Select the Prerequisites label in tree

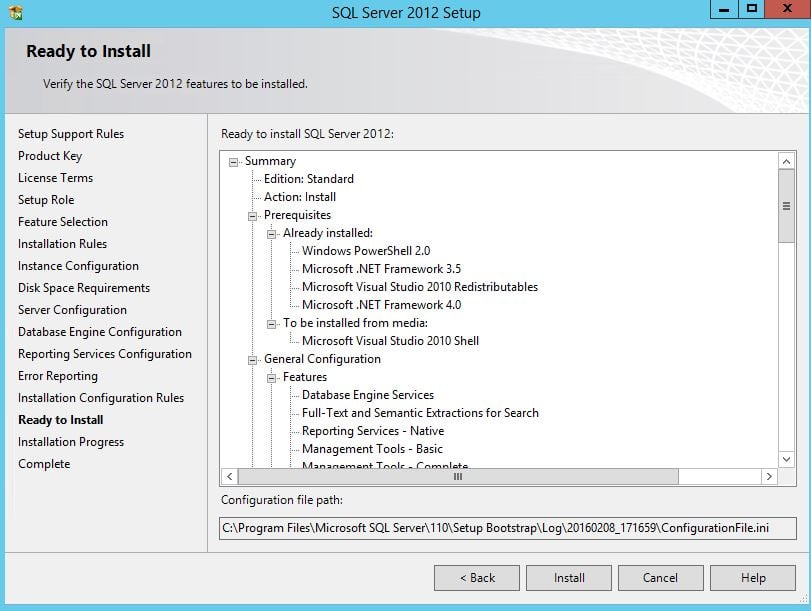tap(297, 215)
